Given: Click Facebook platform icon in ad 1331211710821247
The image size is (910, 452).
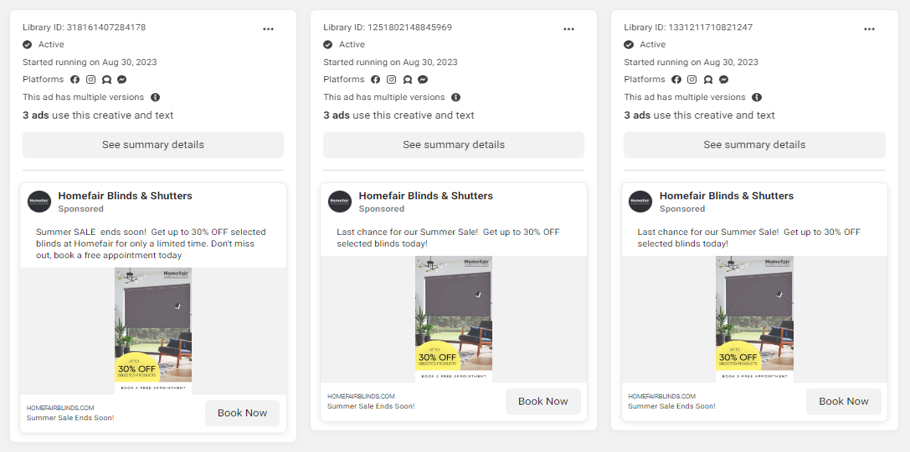Looking at the screenshot, I should 676,79.
